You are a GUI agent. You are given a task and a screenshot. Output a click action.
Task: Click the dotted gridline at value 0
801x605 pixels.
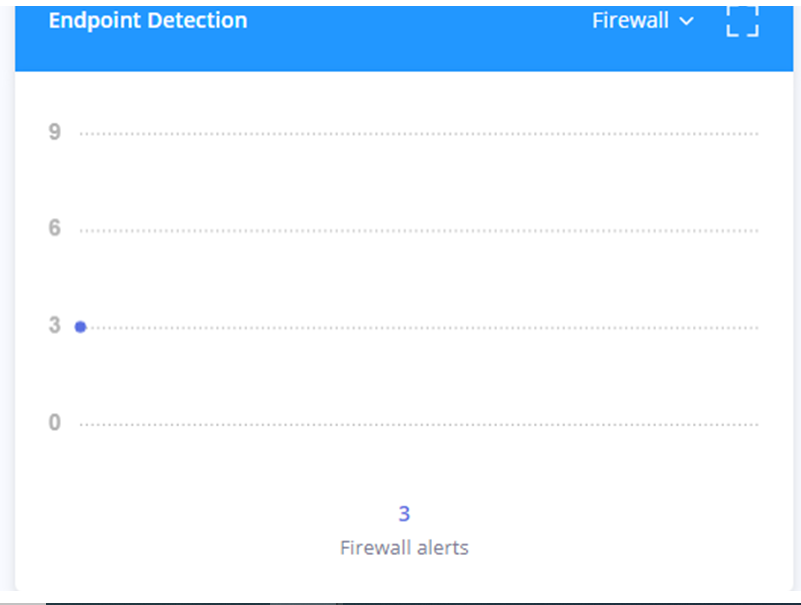coord(419,425)
